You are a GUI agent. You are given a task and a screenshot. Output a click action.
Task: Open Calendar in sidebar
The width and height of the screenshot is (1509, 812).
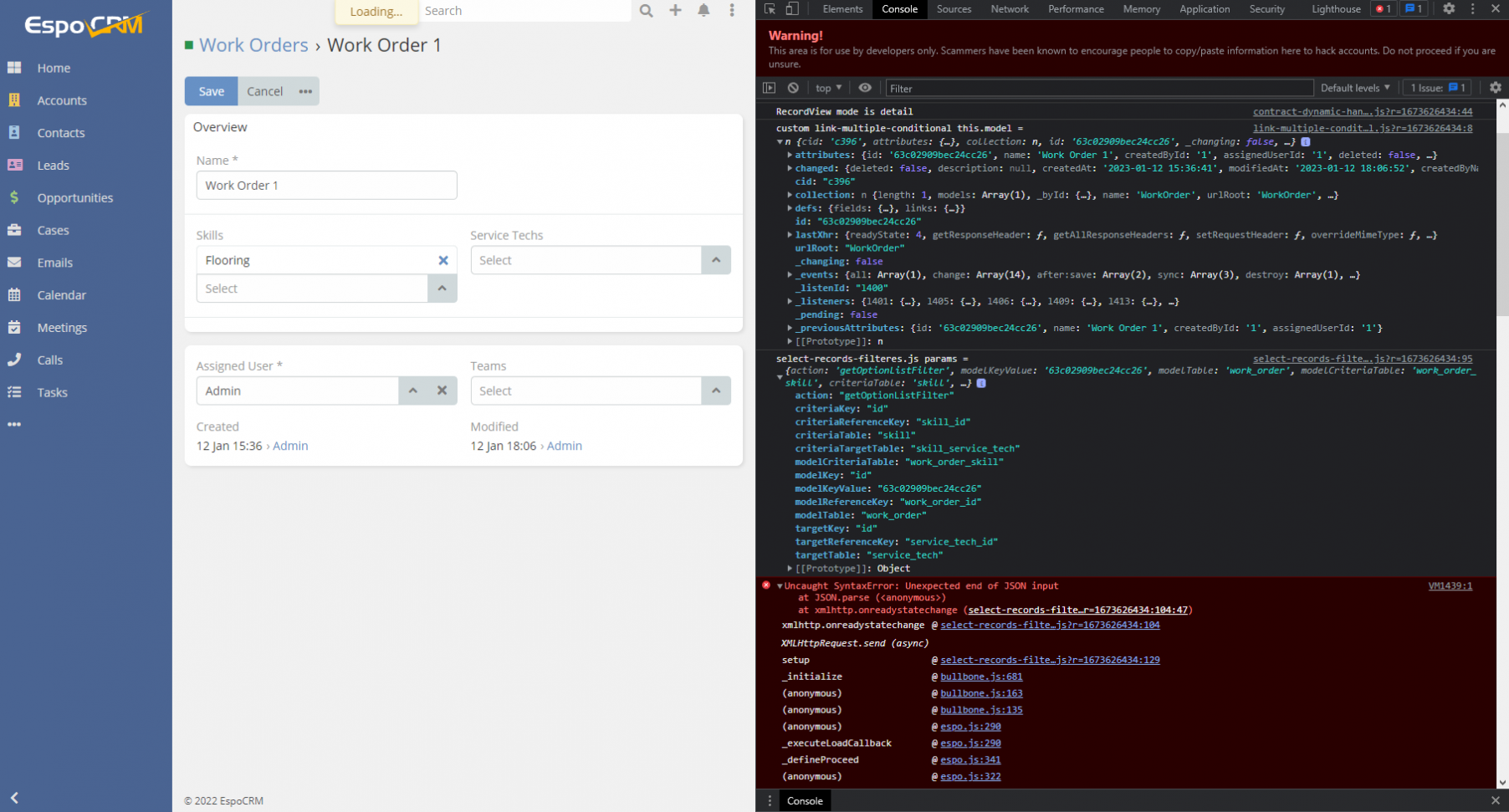click(x=61, y=294)
